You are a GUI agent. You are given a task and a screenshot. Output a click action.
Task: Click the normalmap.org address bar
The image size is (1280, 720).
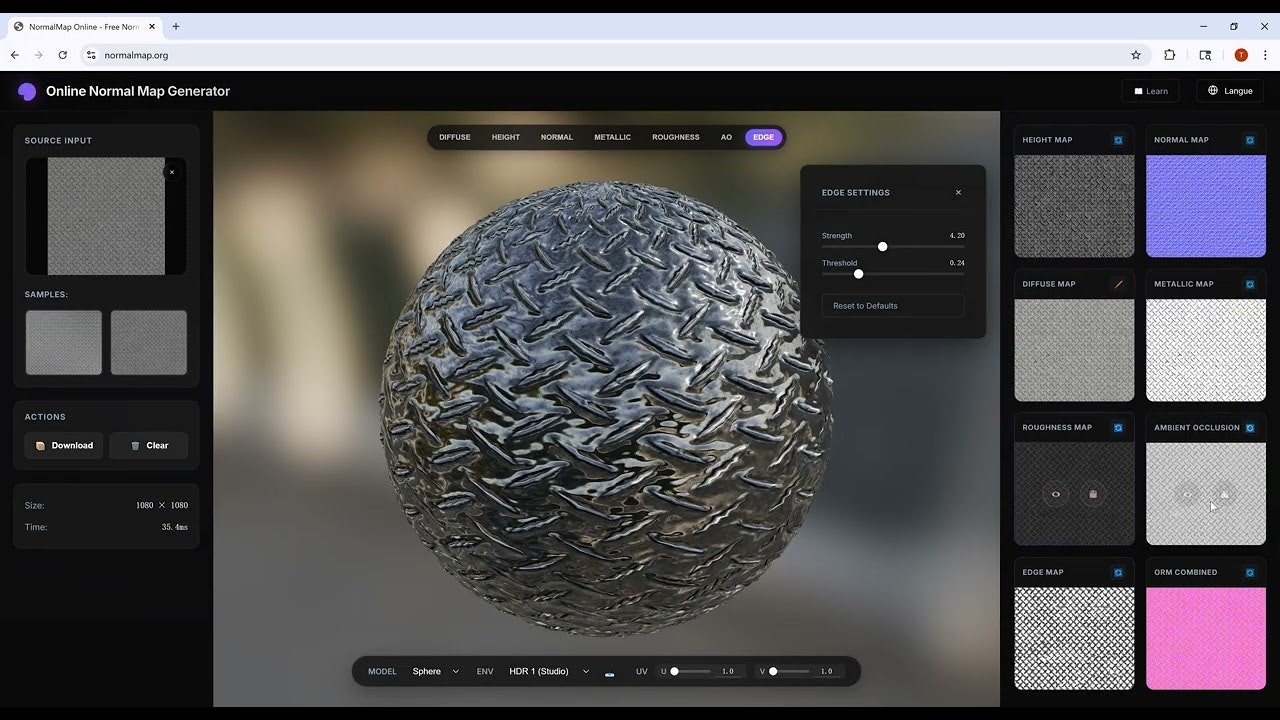pyautogui.click(x=614, y=55)
